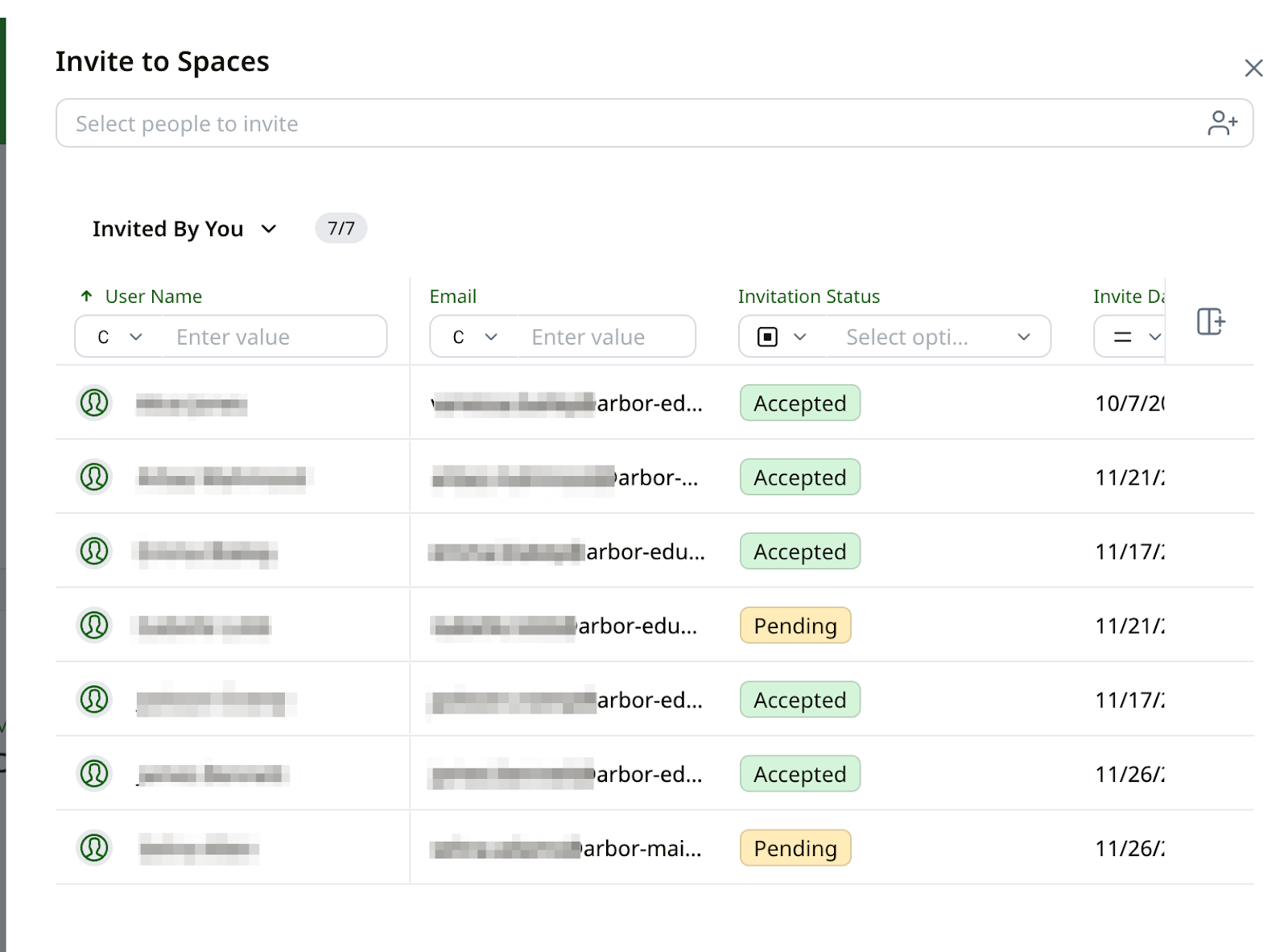Open User Name filter operator dropdown
This screenshot has width=1288, height=952.
click(x=119, y=337)
